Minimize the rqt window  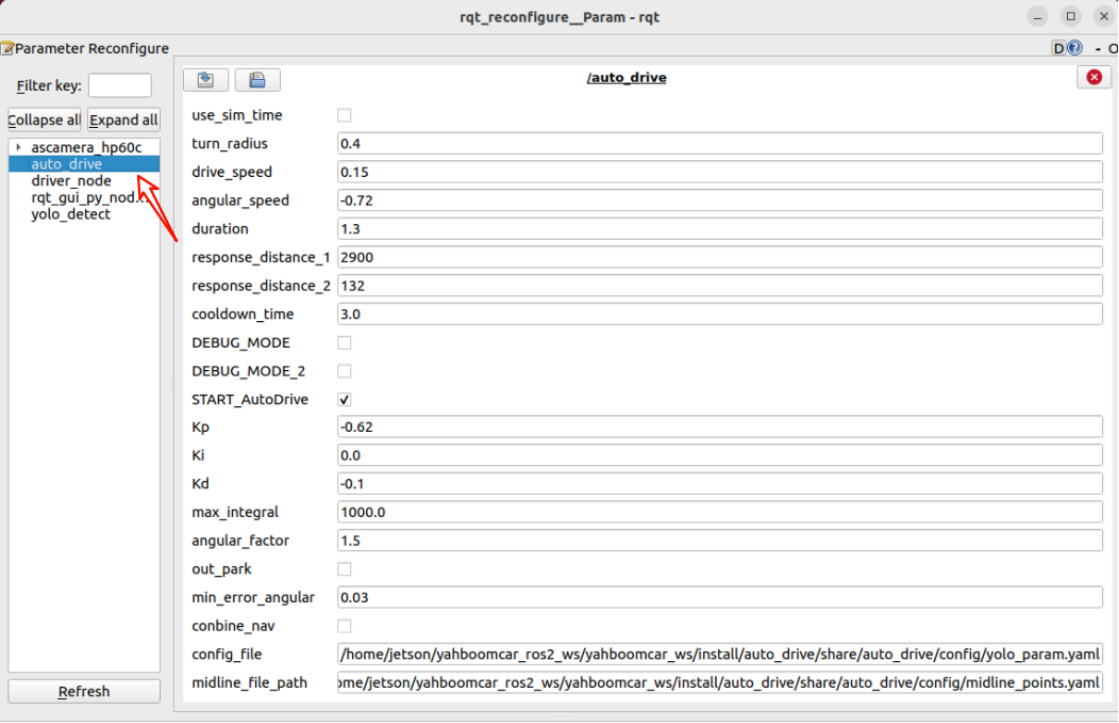point(1042,16)
